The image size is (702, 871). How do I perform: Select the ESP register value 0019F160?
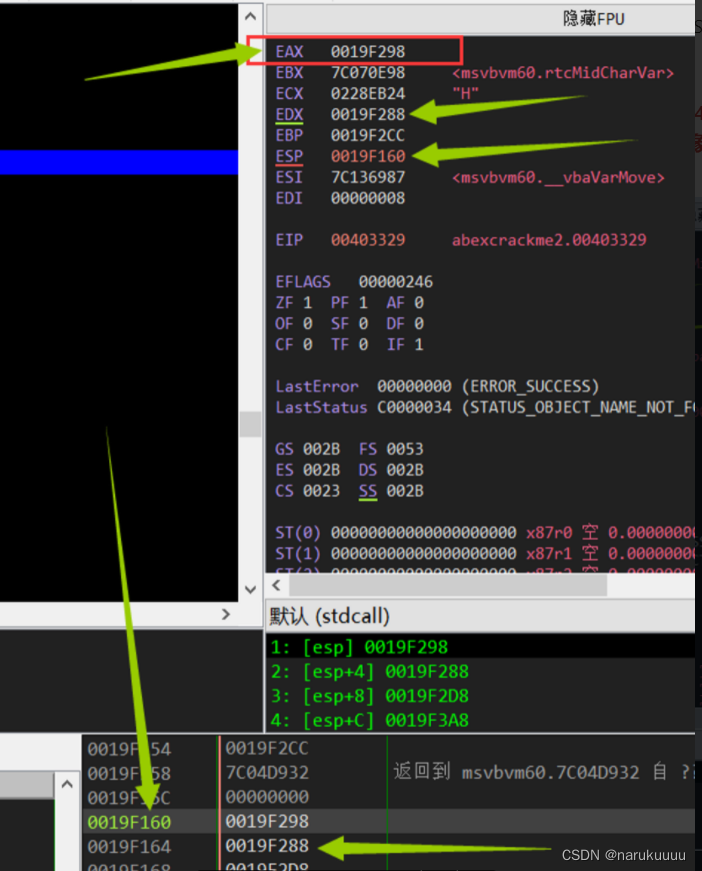pos(368,156)
